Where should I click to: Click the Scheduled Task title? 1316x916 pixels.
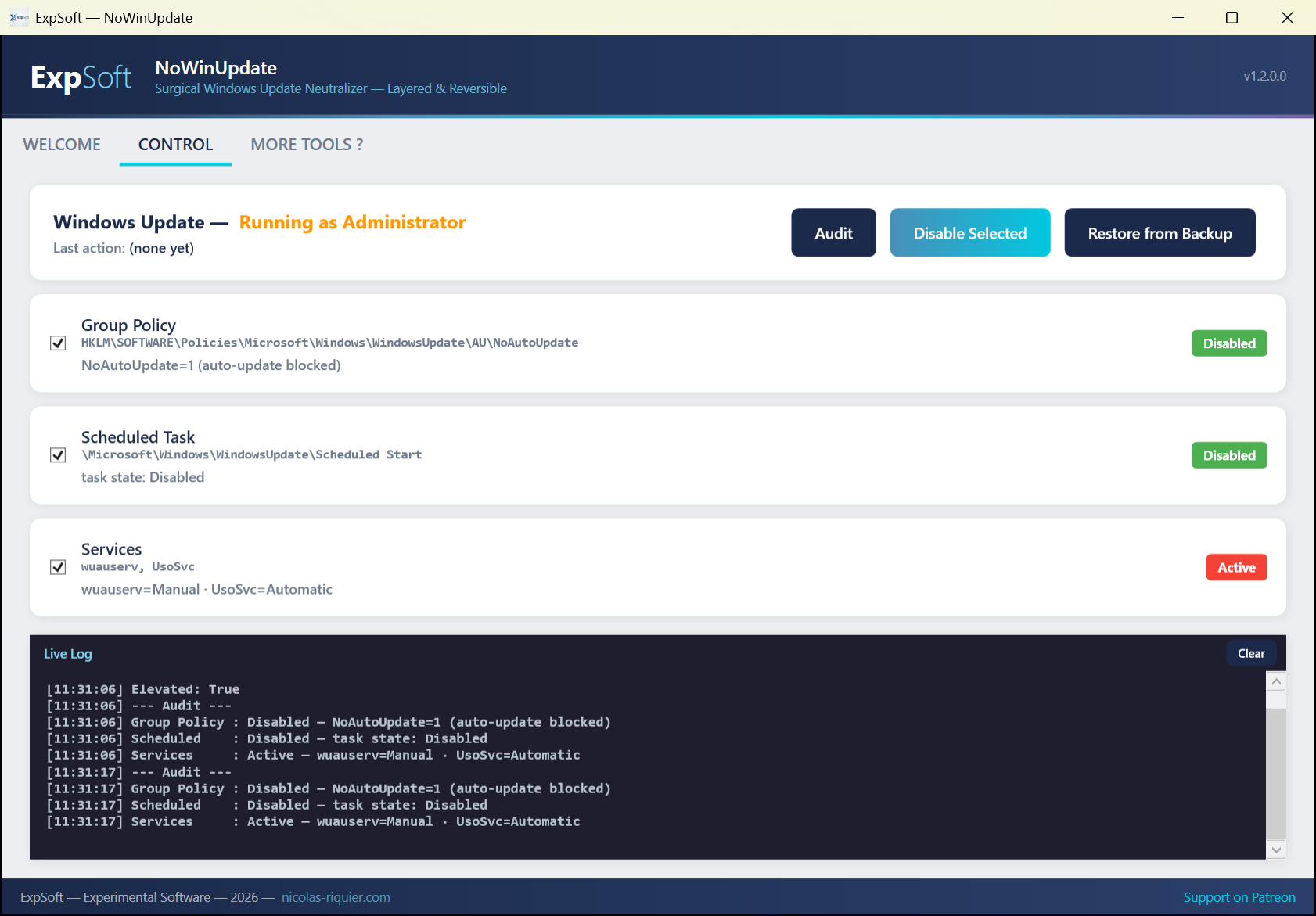coord(138,436)
